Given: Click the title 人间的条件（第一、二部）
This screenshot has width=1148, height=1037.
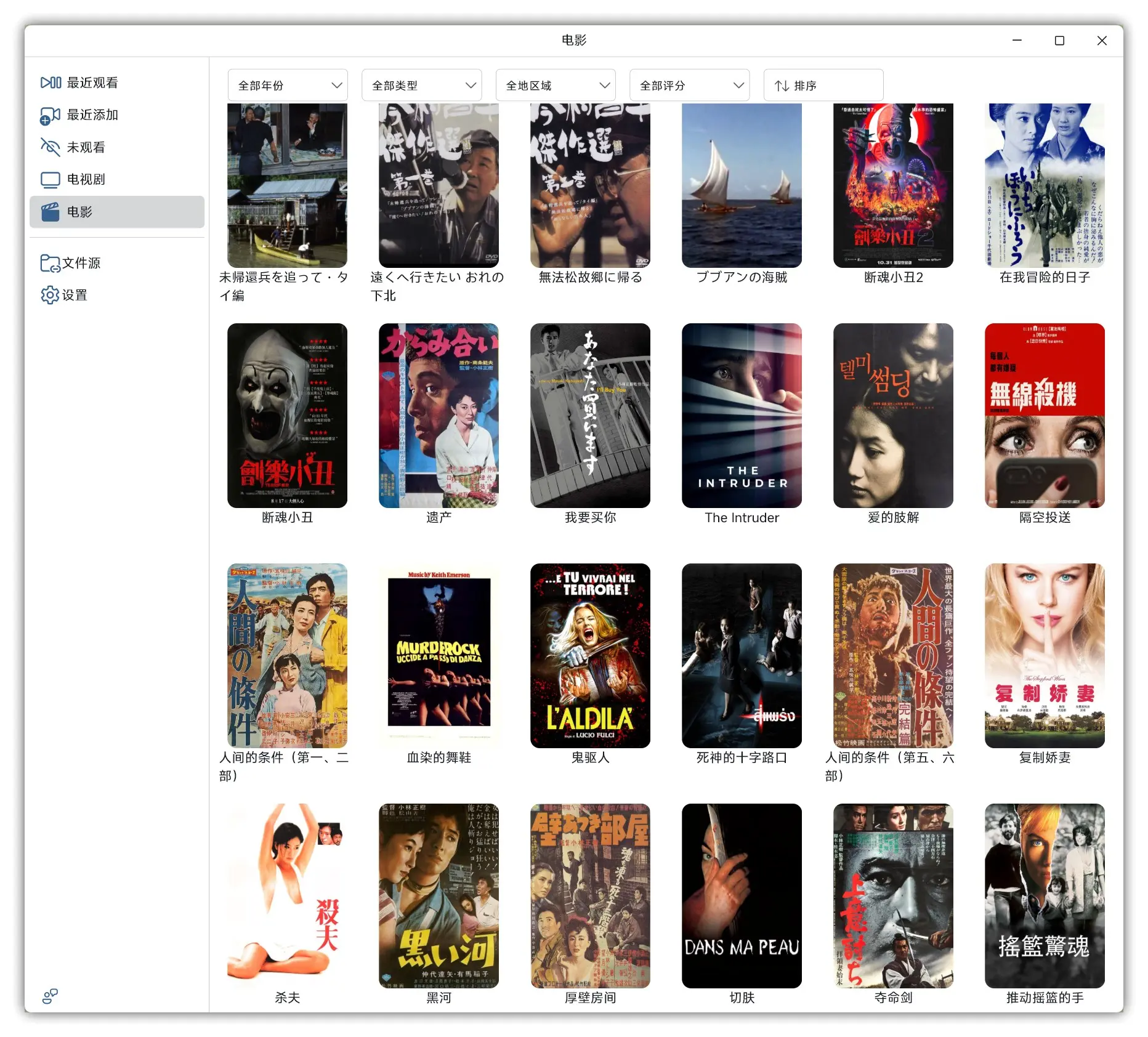Looking at the screenshot, I should pos(284,767).
